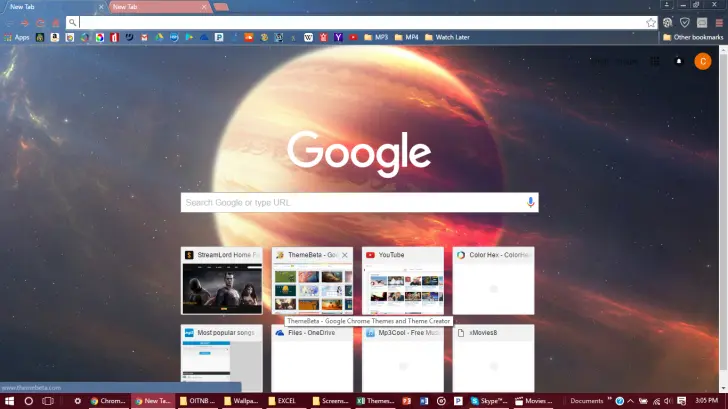Start voice search with microphone icon

[530, 202]
